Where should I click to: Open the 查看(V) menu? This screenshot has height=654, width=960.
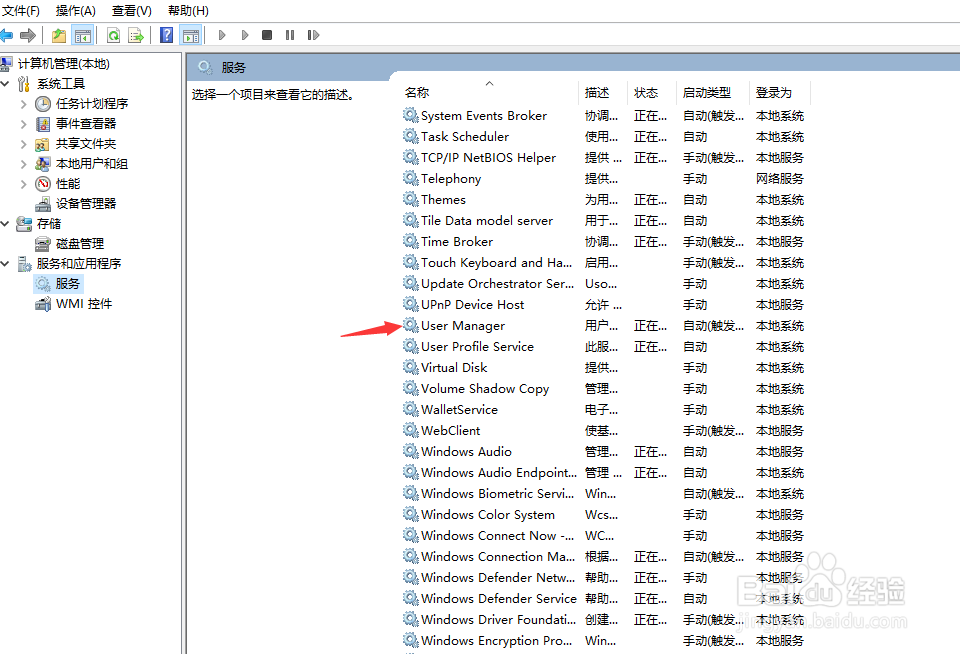tap(132, 10)
